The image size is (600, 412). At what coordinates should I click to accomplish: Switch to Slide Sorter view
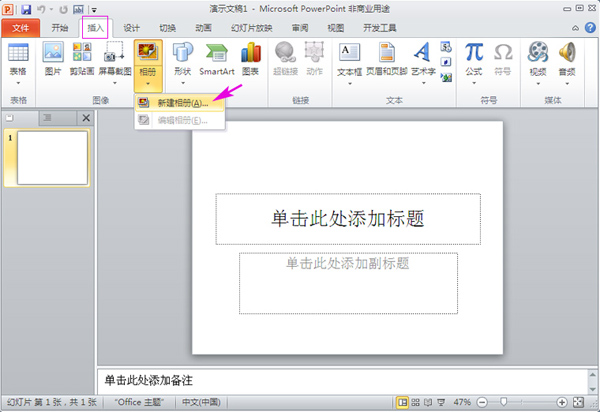pos(415,402)
